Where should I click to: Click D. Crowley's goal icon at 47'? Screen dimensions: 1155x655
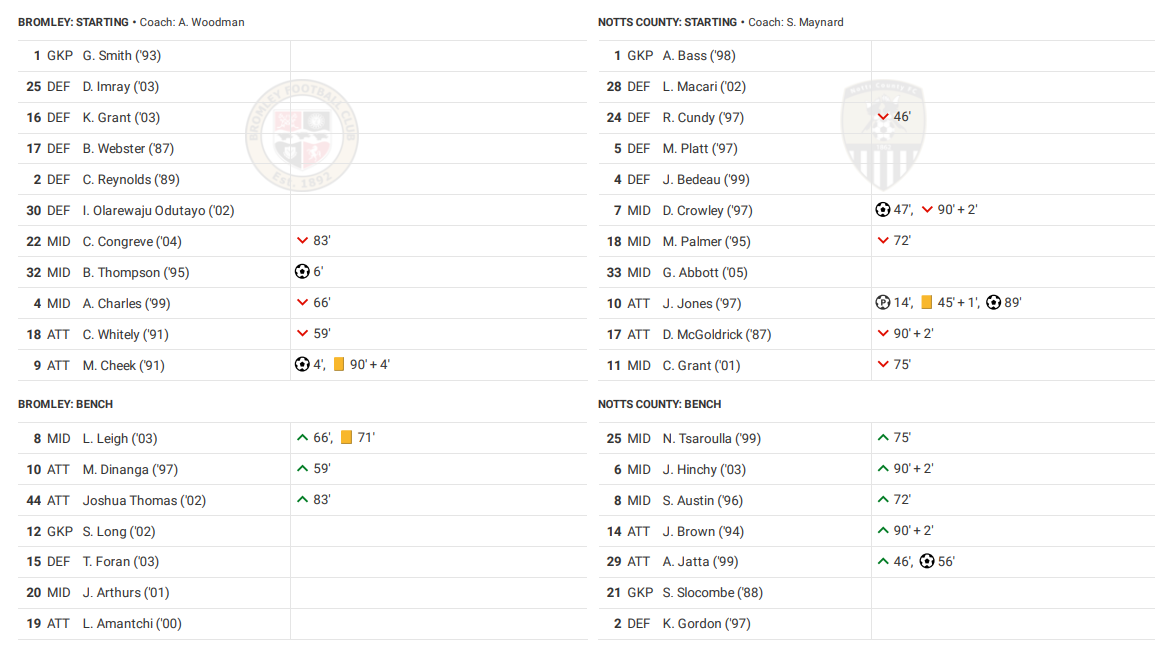point(882,210)
